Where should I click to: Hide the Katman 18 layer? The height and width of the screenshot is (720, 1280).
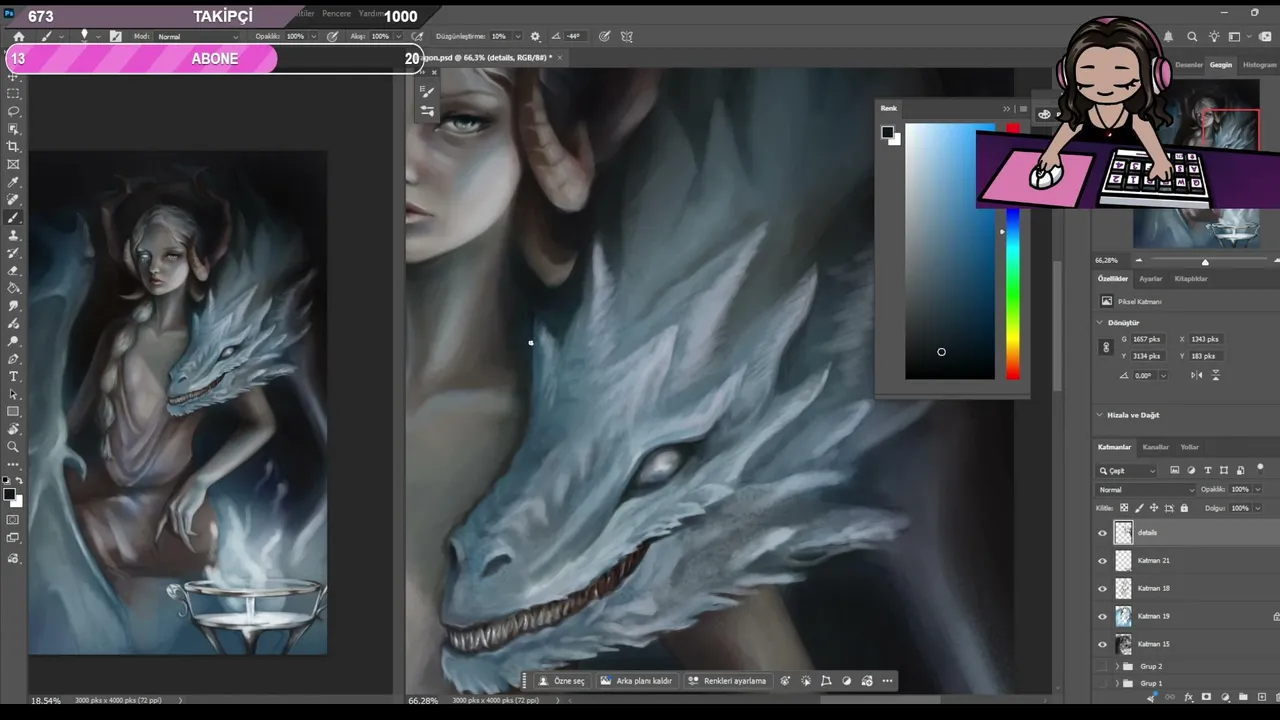click(1103, 589)
